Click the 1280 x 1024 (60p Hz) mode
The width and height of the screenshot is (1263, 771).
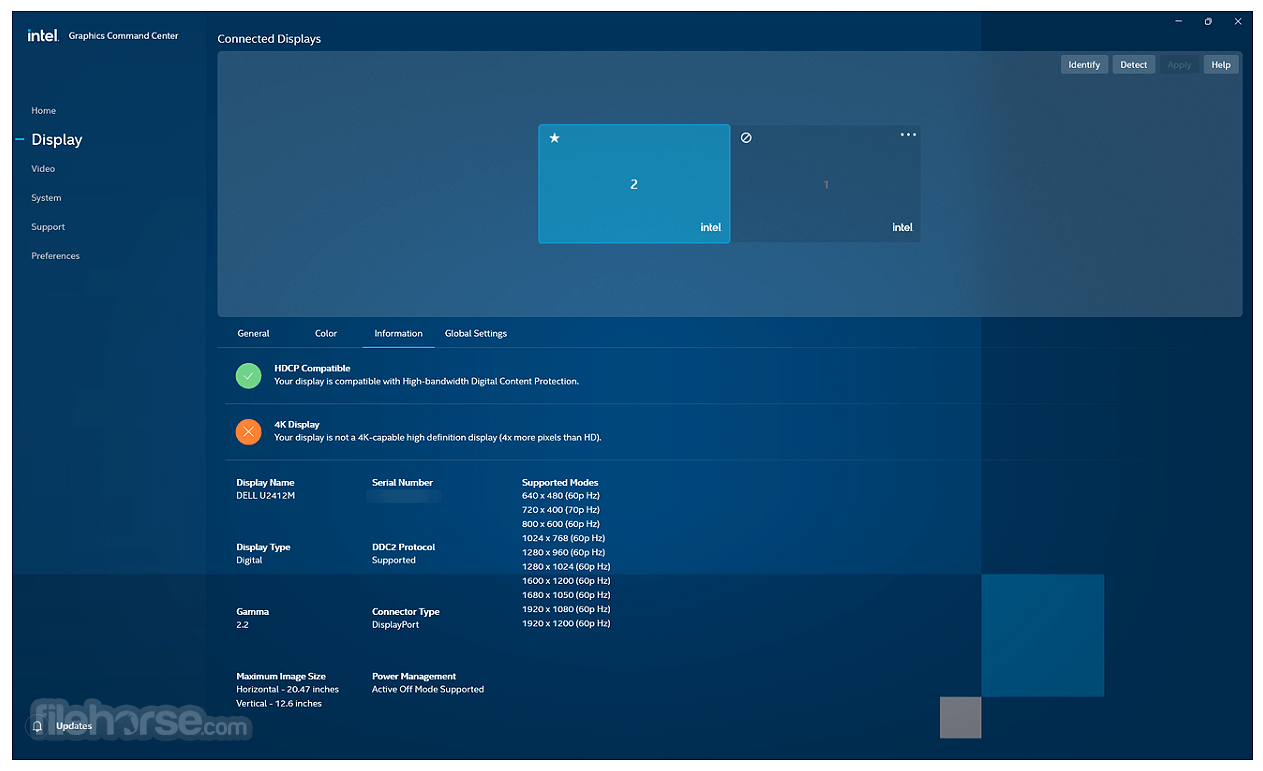[566, 567]
